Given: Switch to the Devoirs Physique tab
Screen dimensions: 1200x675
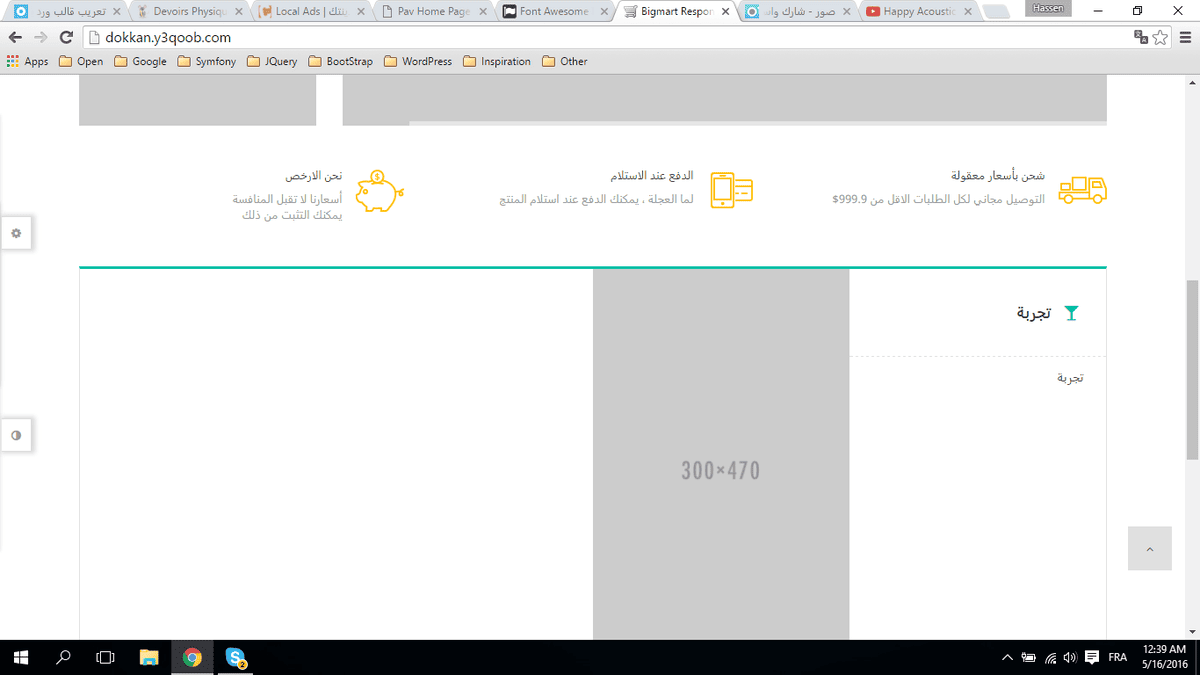Looking at the screenshot, I should (188, 12).
